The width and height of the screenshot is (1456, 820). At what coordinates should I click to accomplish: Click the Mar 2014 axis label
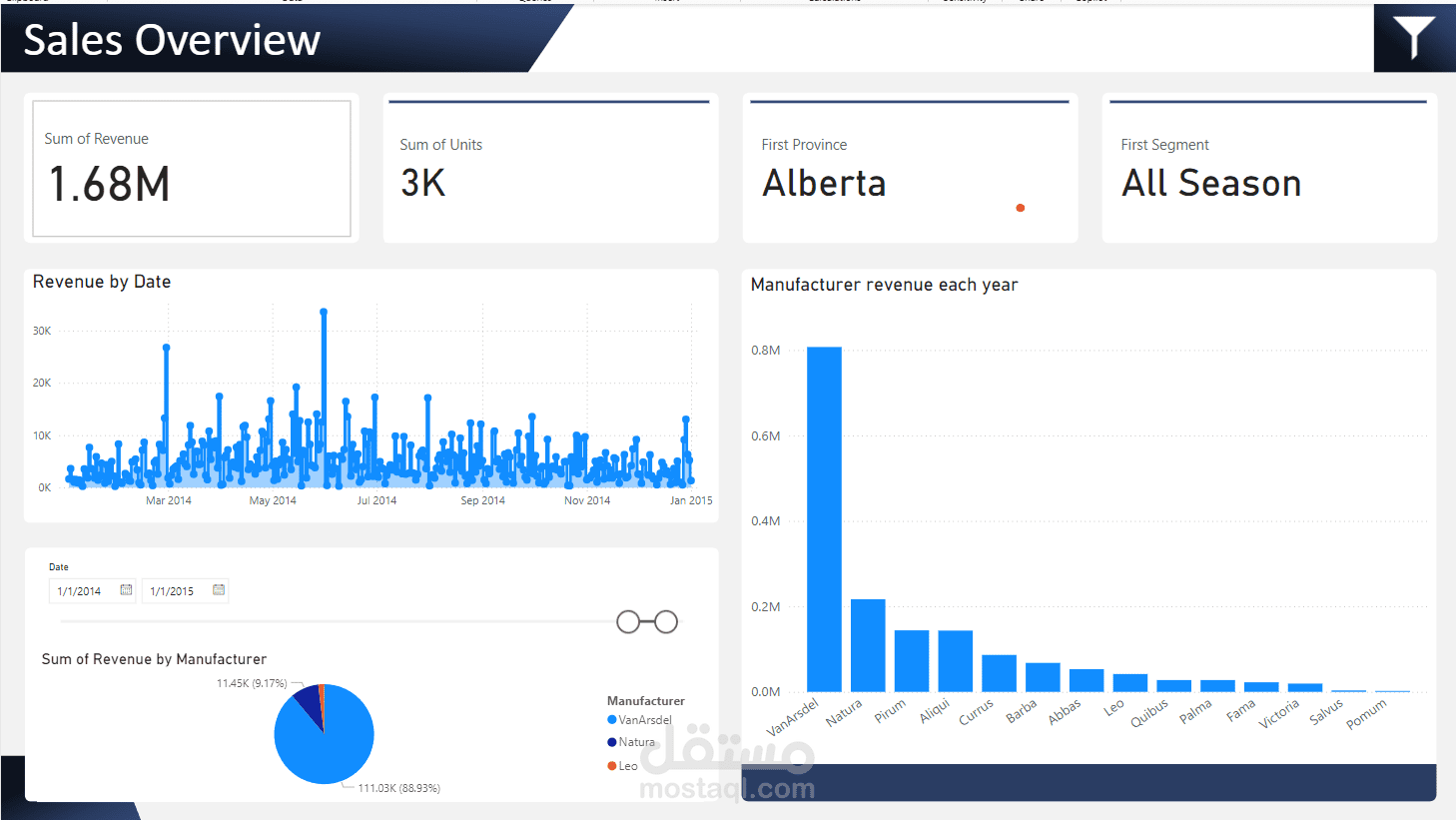(169, 500)
